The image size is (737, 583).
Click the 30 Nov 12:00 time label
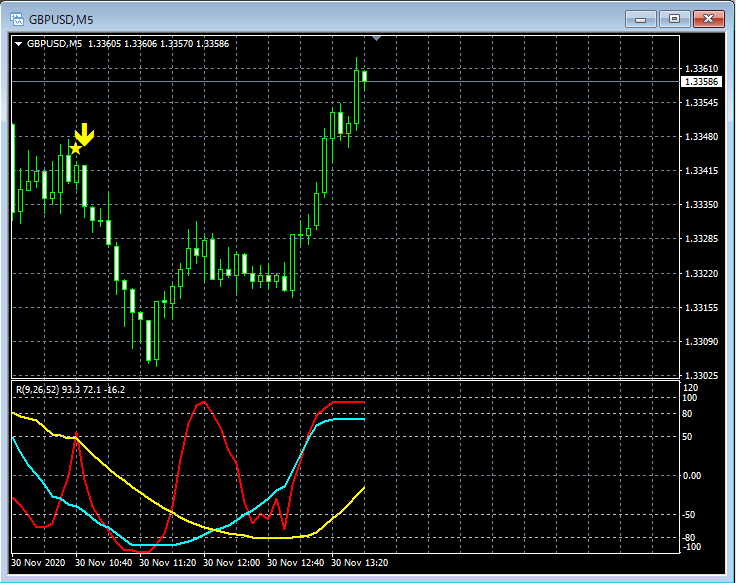tap(233, 563)
